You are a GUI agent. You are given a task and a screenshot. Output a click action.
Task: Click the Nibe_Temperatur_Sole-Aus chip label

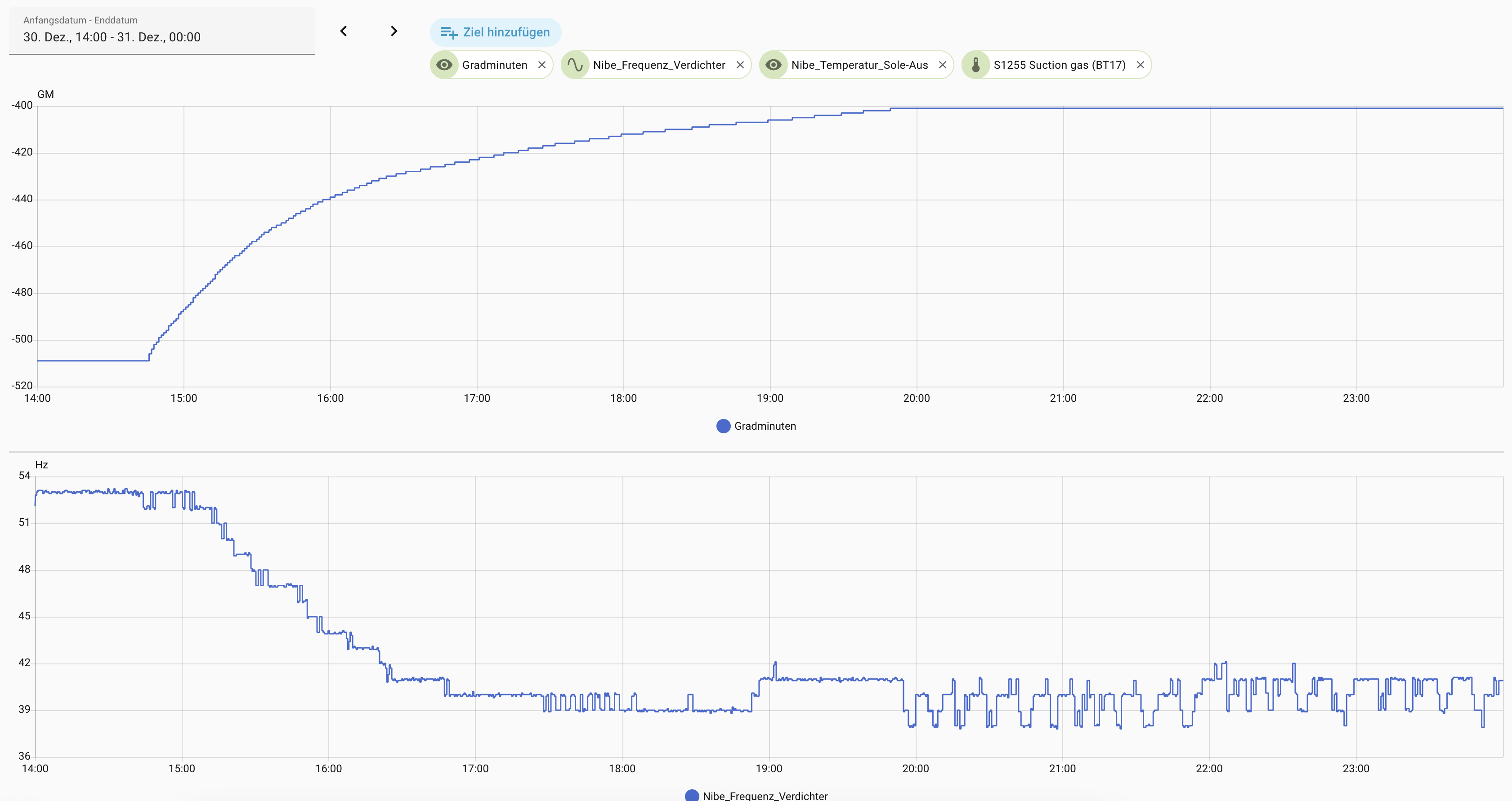[859, 65]
